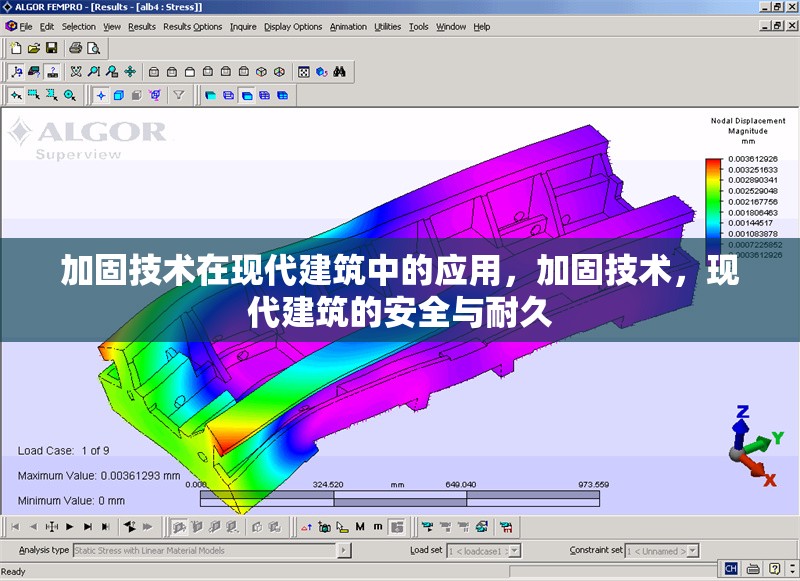Click the New file icon
The width and height of the screenshot is (800, 581).
tap(16, 48)
